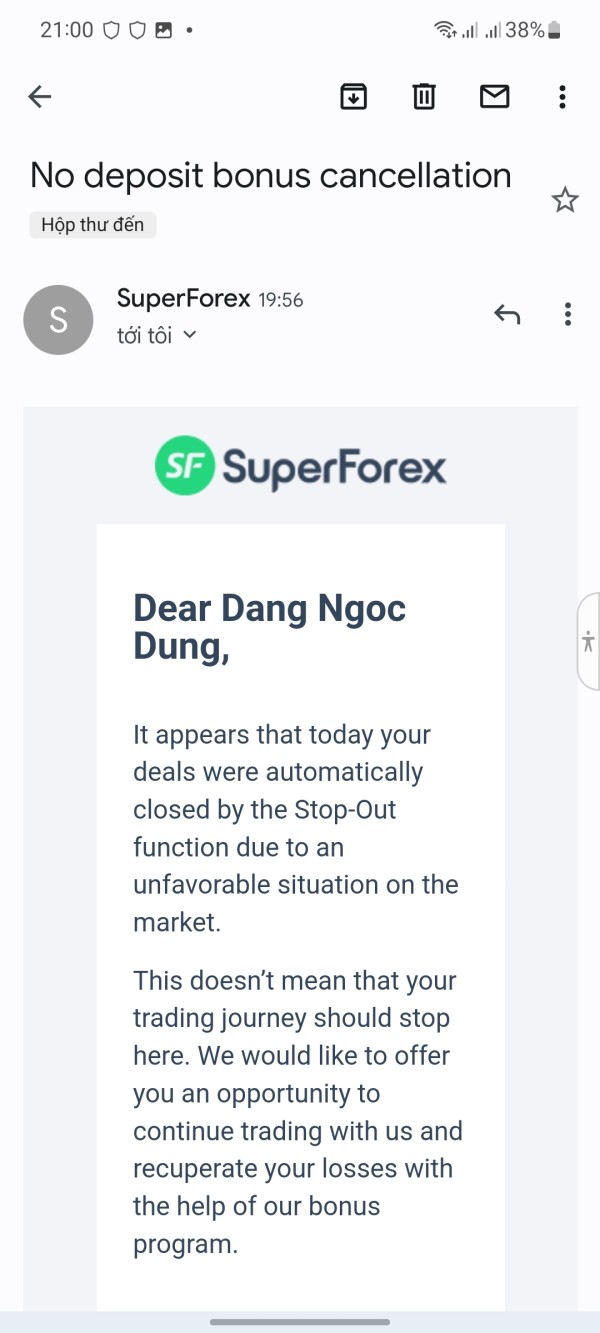
Task: Mark email as unread via envelope icon
Action: [x=494, y=96]
